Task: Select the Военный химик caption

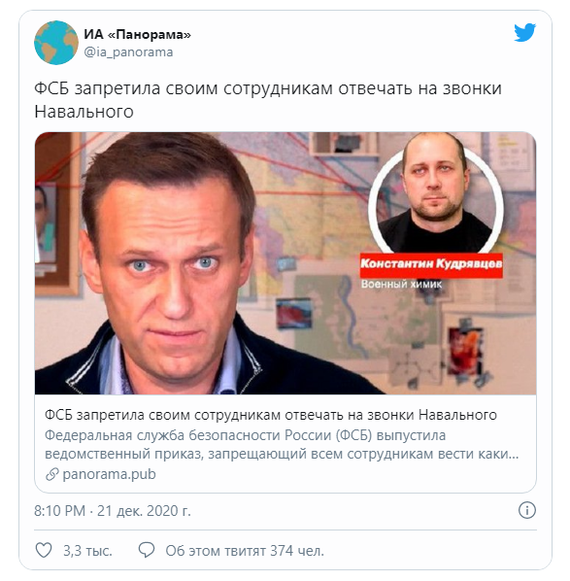Action: point(402,285)
